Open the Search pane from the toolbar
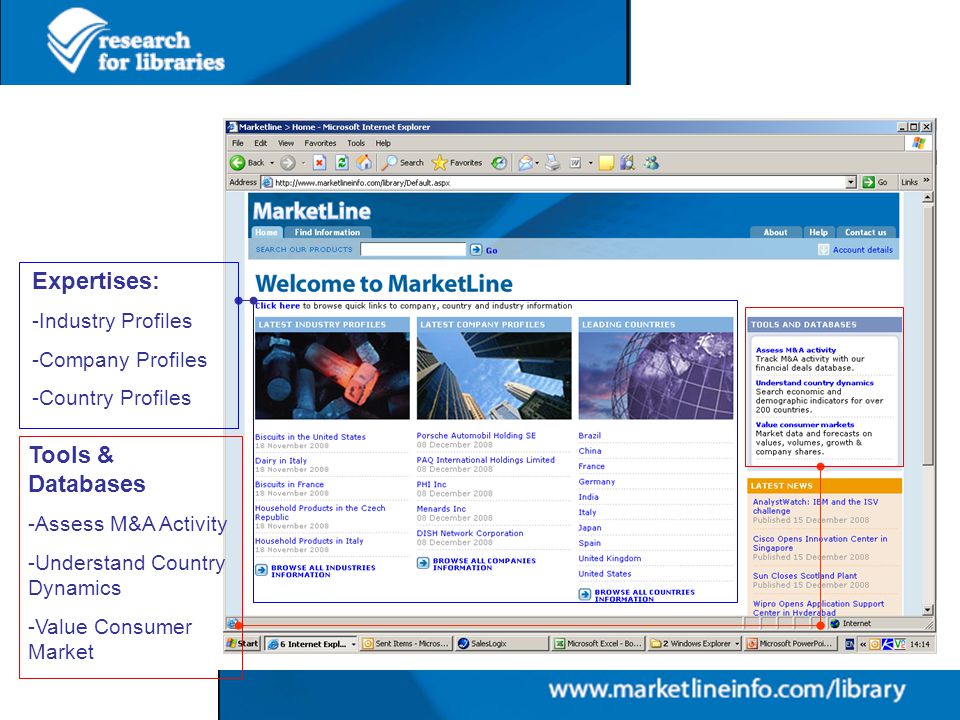The width and height of the screenshot is (960, 720). click(402, 163)
